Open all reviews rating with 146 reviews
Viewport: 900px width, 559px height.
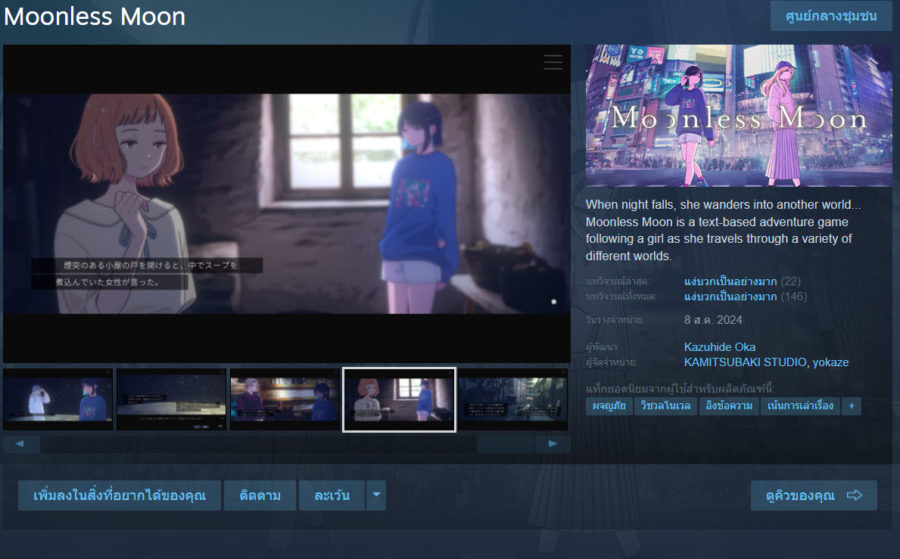(x=745, y=297)
